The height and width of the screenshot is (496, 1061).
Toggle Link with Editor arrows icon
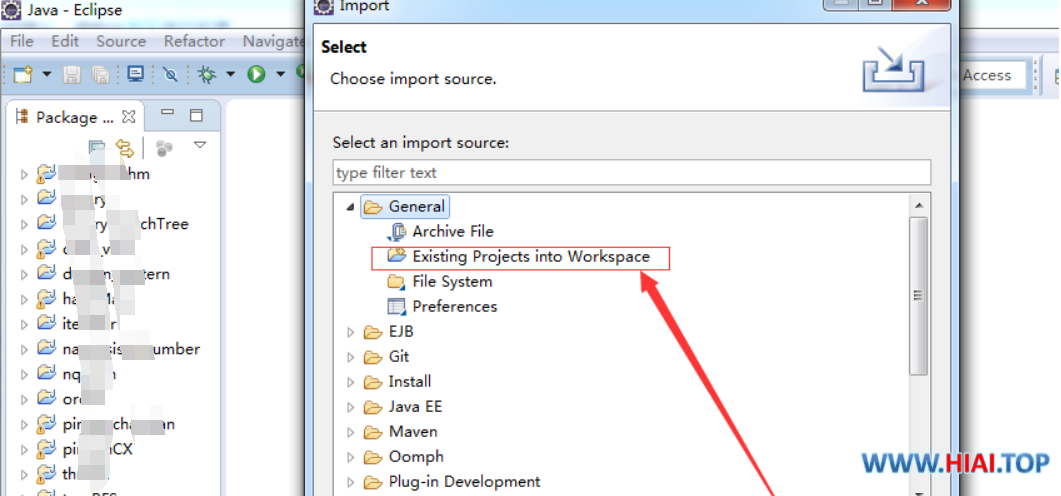click(125, 147)
